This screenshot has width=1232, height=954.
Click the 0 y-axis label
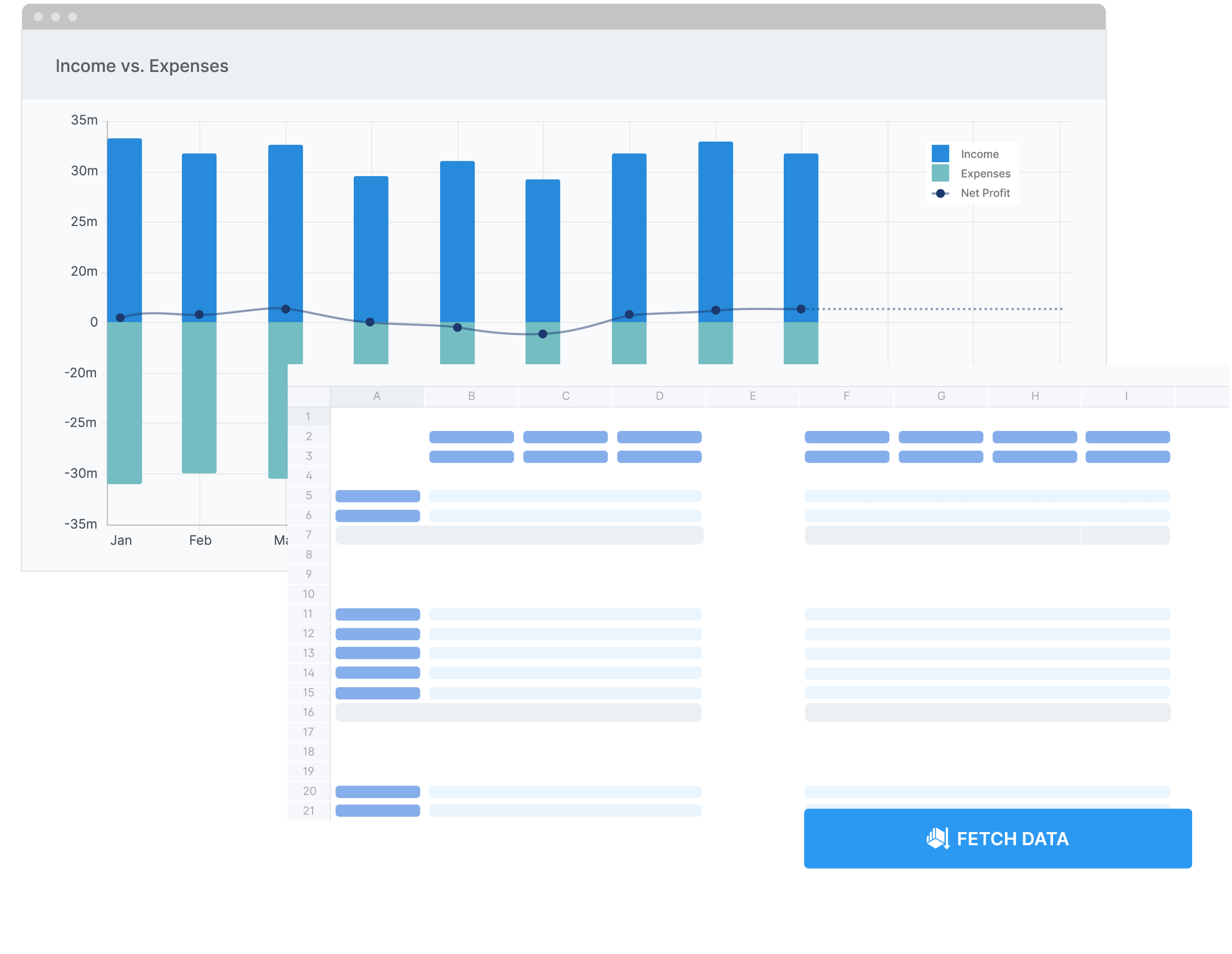coord(94,322)
